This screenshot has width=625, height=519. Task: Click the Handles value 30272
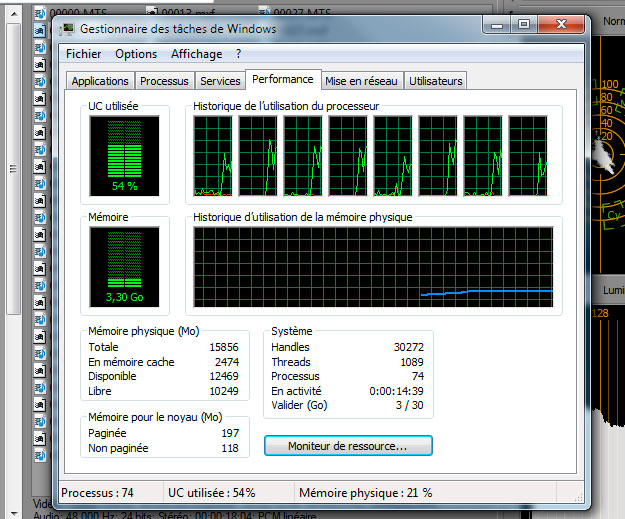click(x=409, y=347)
